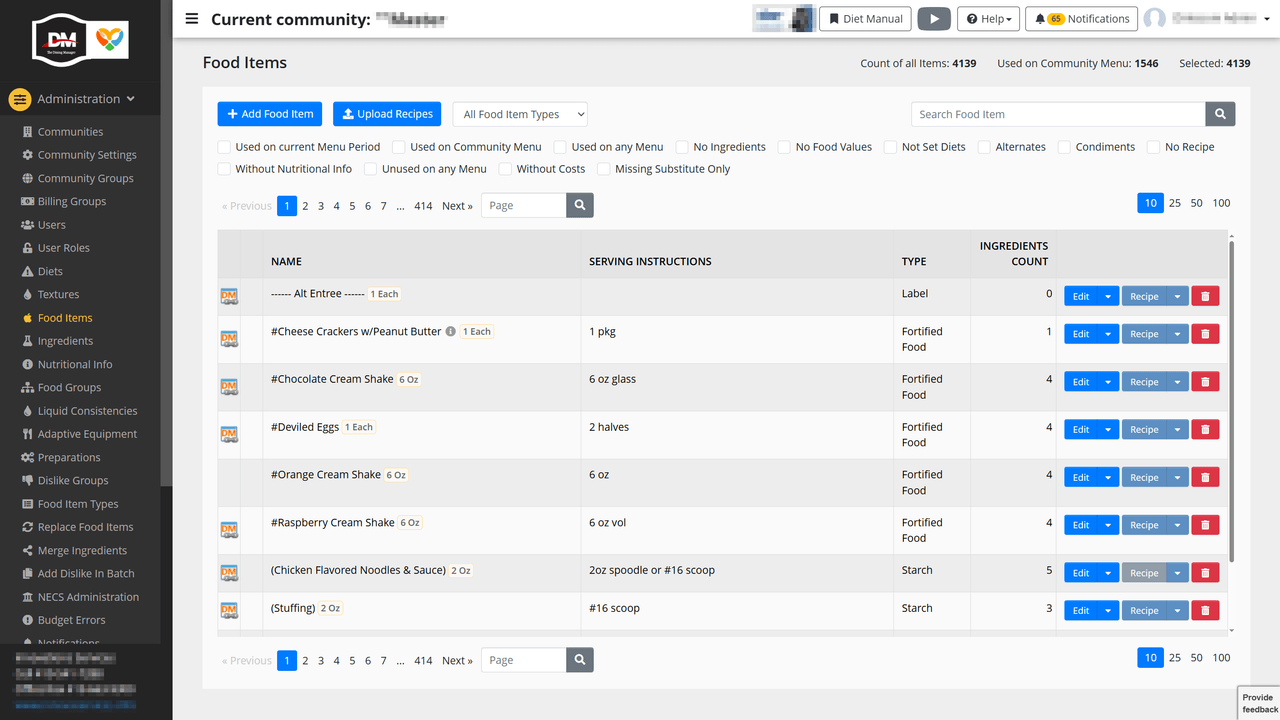The height and width of the screenshot is (720, 1280).
Task: Click the DM icon on #Chocolate Cream Shake row
Action: click(229, 386)
